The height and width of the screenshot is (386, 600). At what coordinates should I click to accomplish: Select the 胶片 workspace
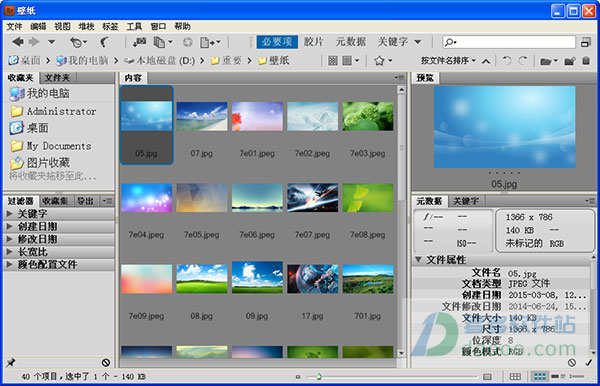coord(314,42)
